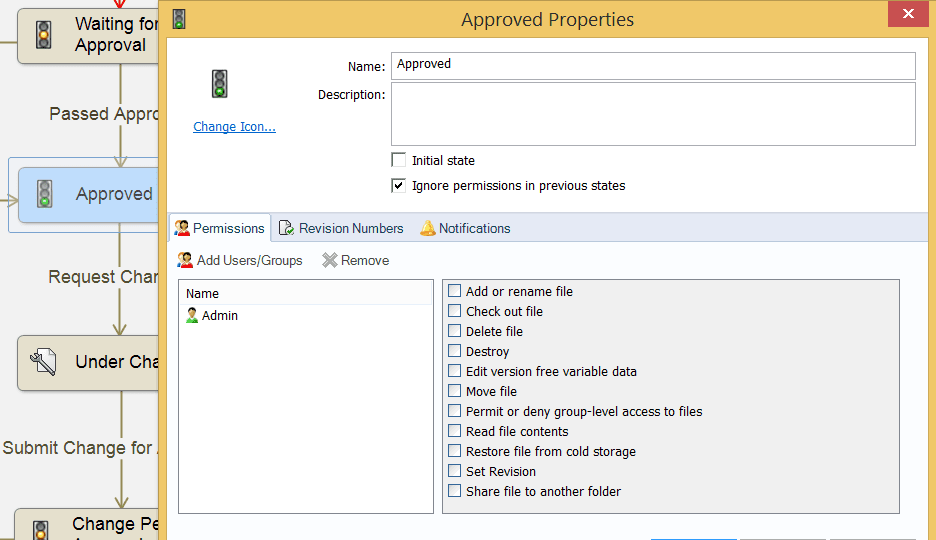Allow Read file contents permission

455,431
